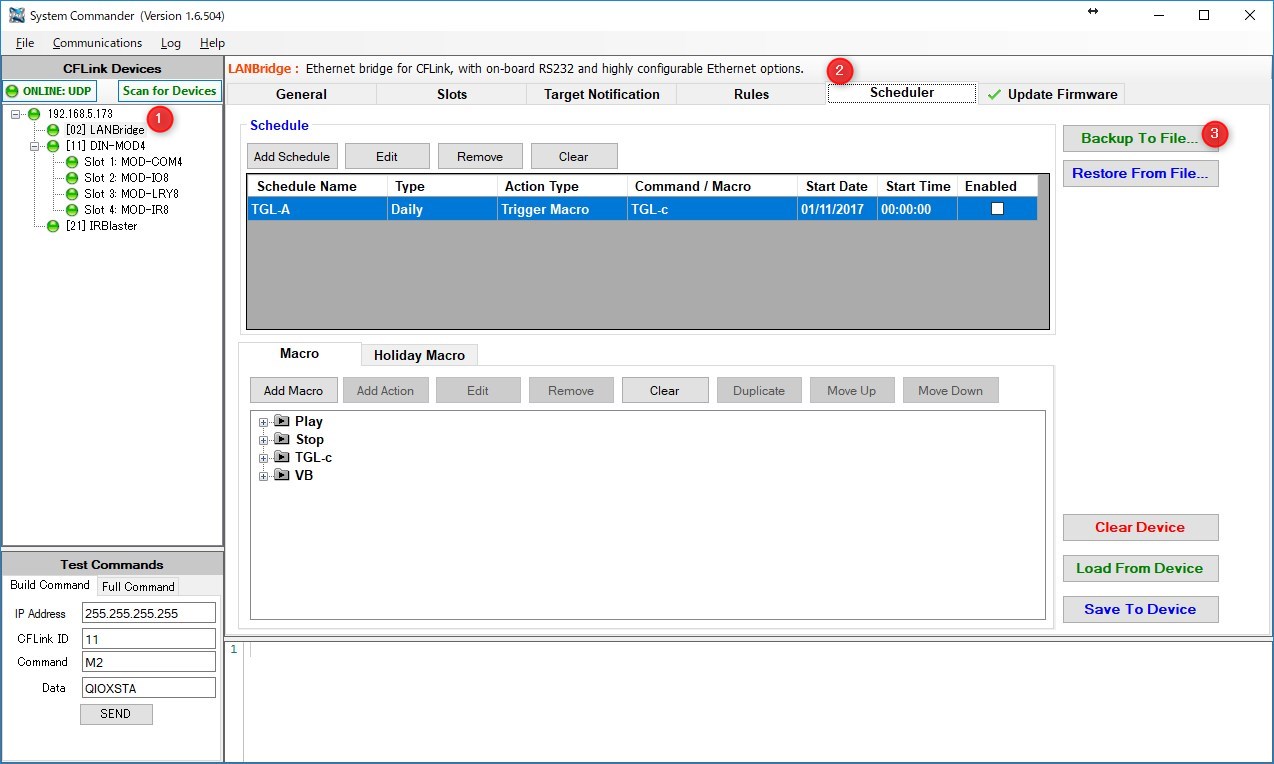Viewport: 1274px width, 764px height.
Task: Click the Data input field
Action: coord(149,687)
